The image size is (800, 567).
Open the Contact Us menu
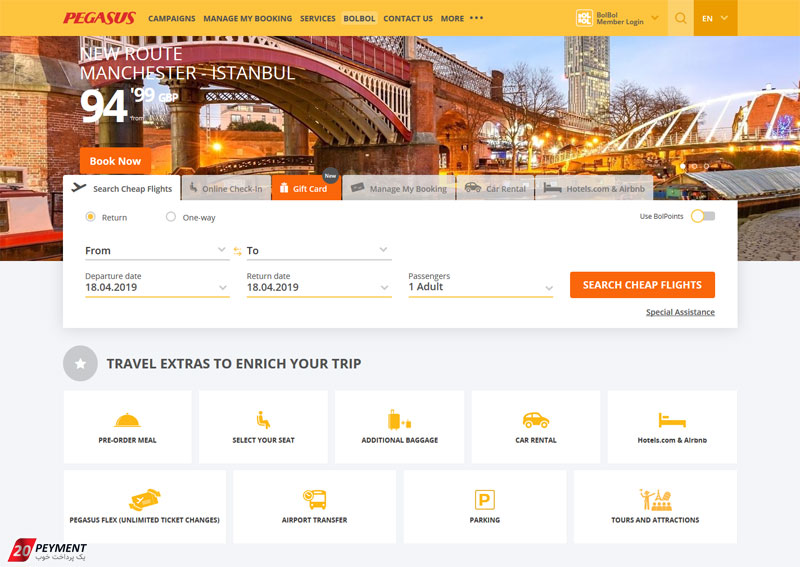(x=408, y=18)
